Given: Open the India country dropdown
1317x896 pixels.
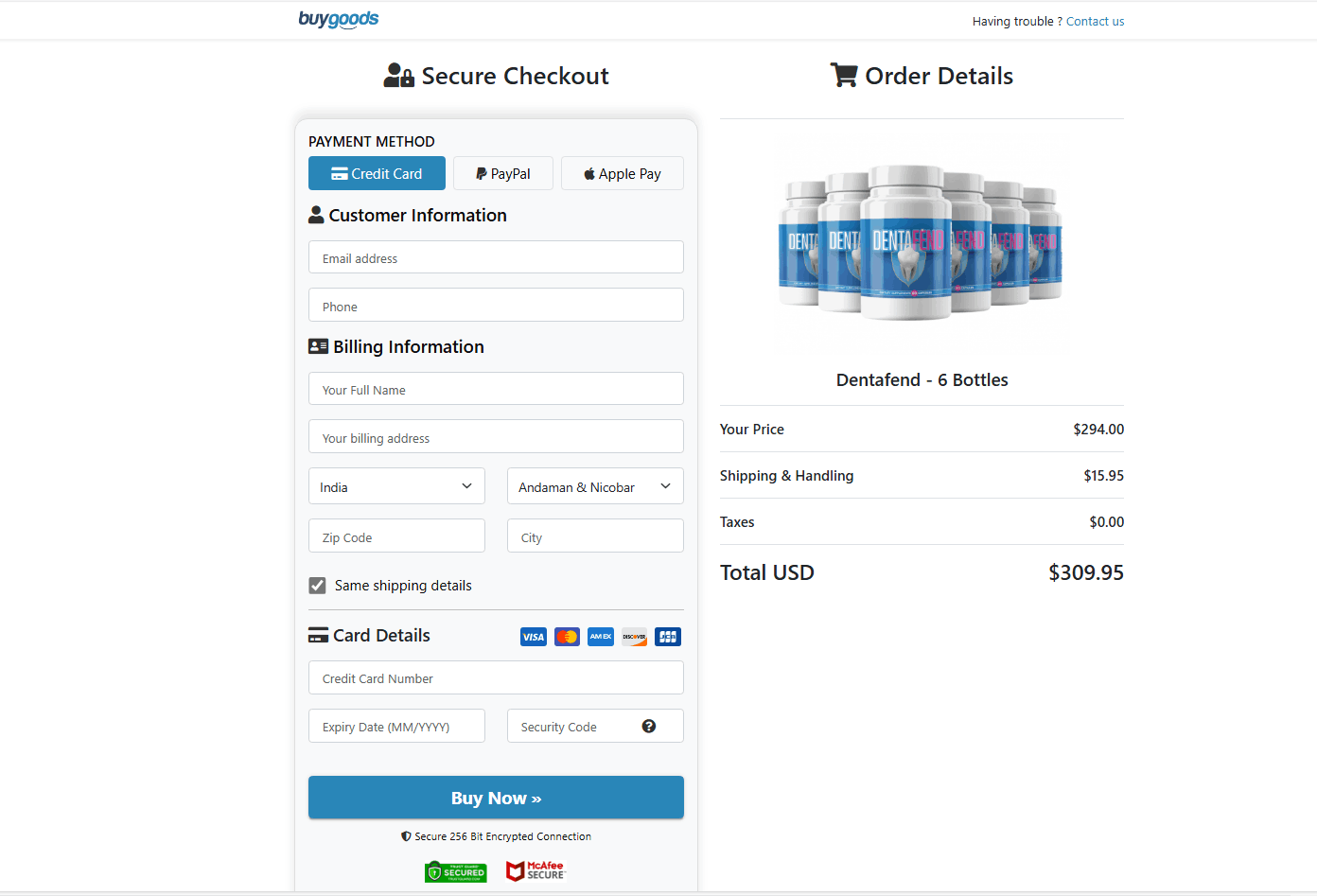Looking at the screenshot, I should pyautogui.click(x=396, y=486).
